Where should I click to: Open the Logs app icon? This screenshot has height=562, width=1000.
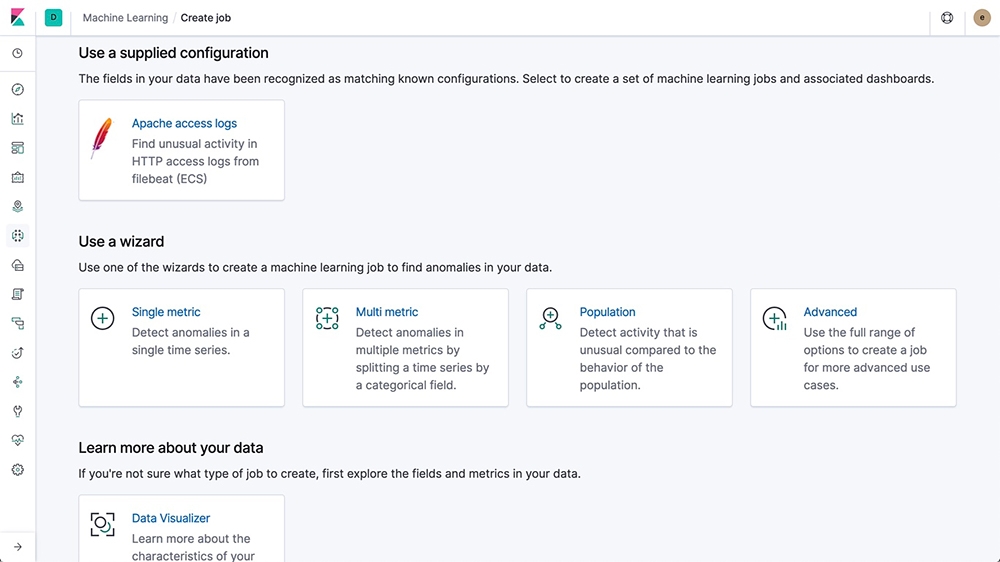pos(17,294)
